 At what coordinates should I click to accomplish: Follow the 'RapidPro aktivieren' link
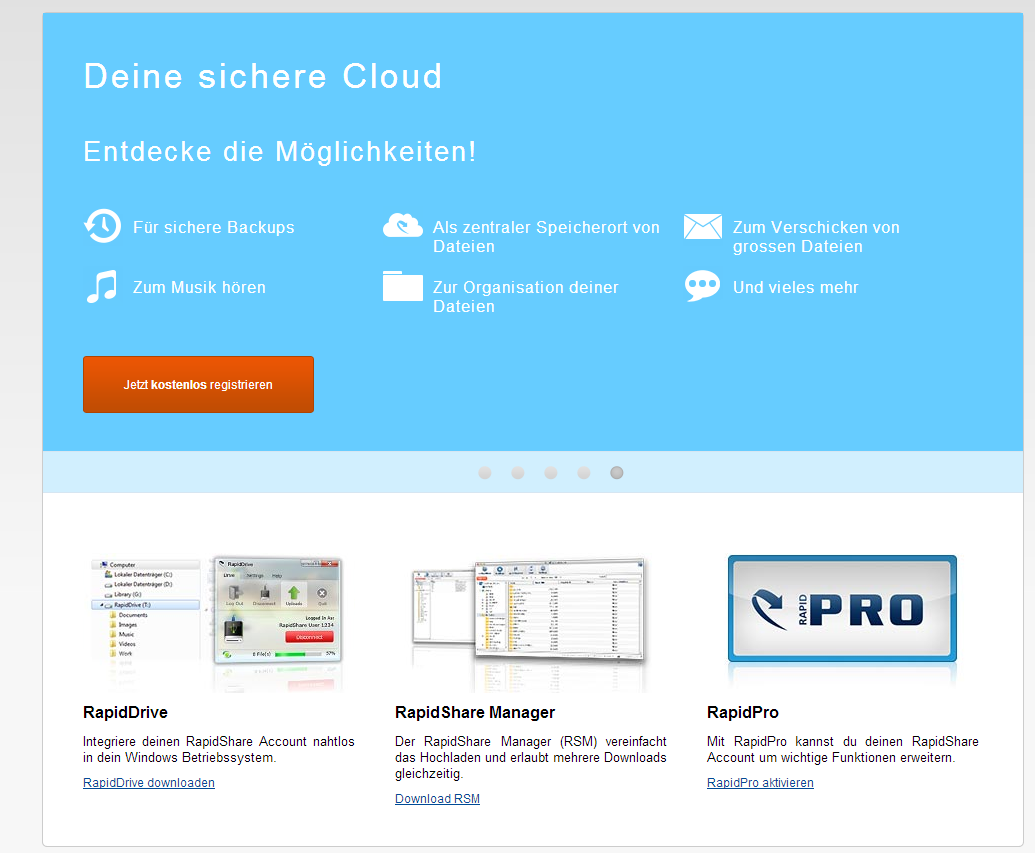click(760, 782)
